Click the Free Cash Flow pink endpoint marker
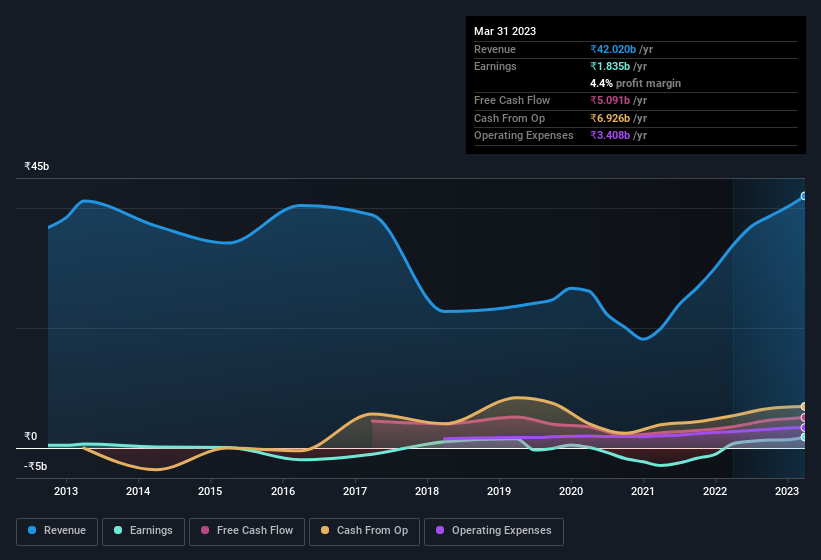821x560 pixels. (804, 418)
